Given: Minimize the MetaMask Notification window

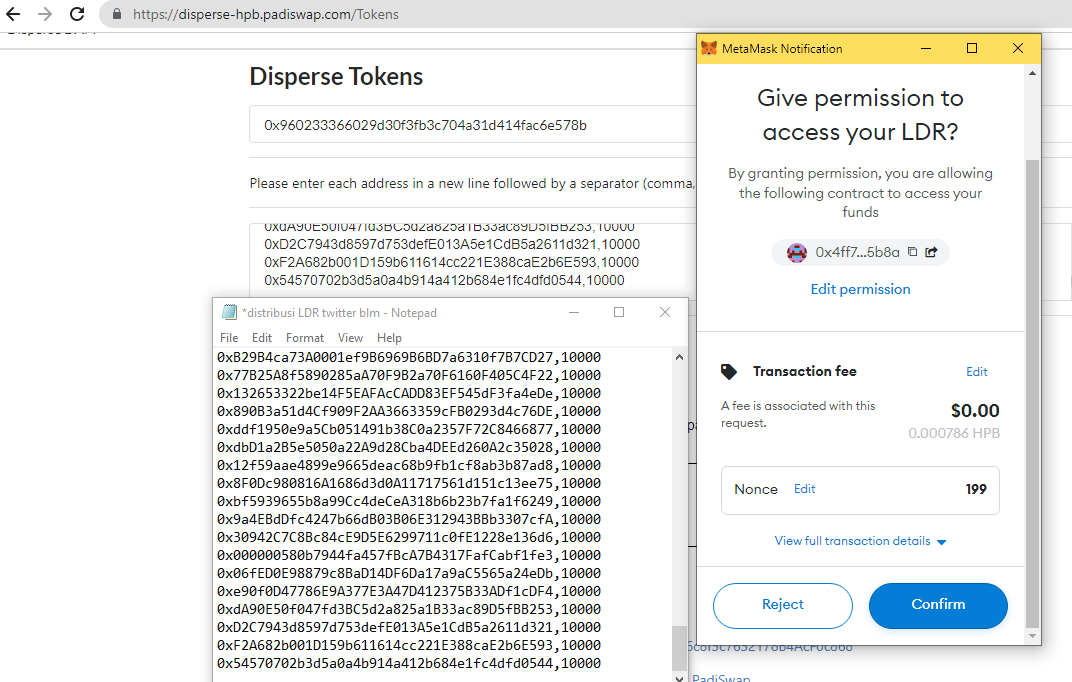Looking at the screenshot, I should coord(926,49).
